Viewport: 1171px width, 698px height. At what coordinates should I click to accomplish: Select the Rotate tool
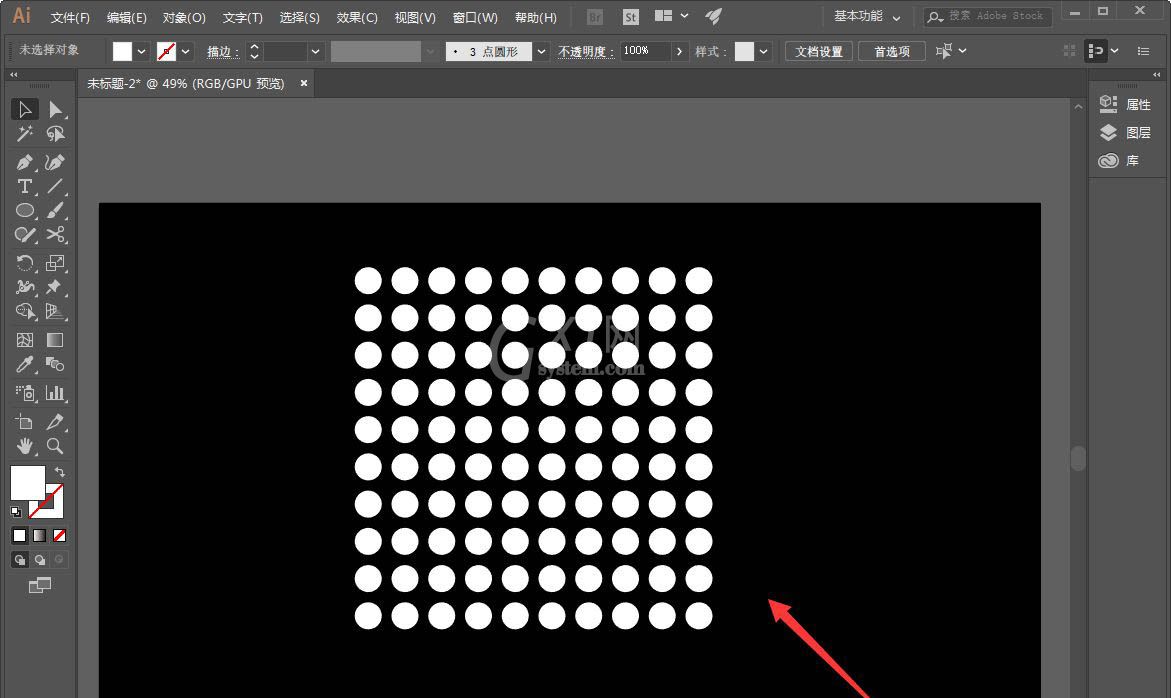click(x=25, y=263)
